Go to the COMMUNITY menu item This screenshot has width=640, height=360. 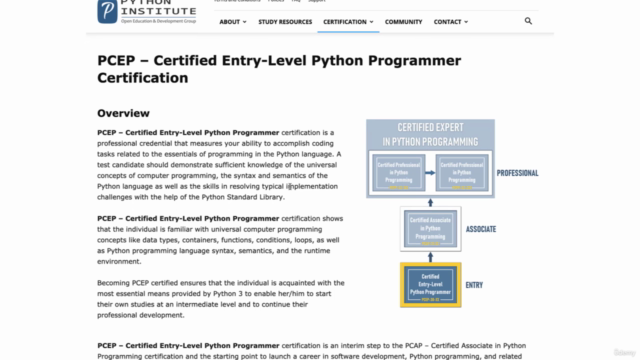click(x=403, y=22)
